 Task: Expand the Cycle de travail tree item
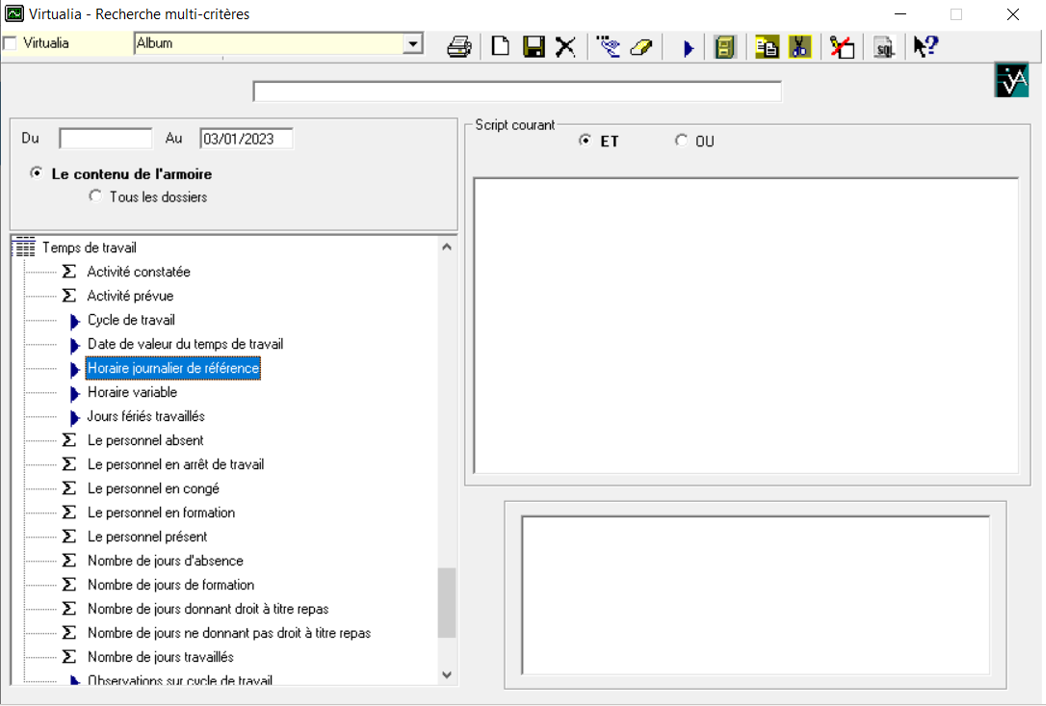tap(75, 321)
